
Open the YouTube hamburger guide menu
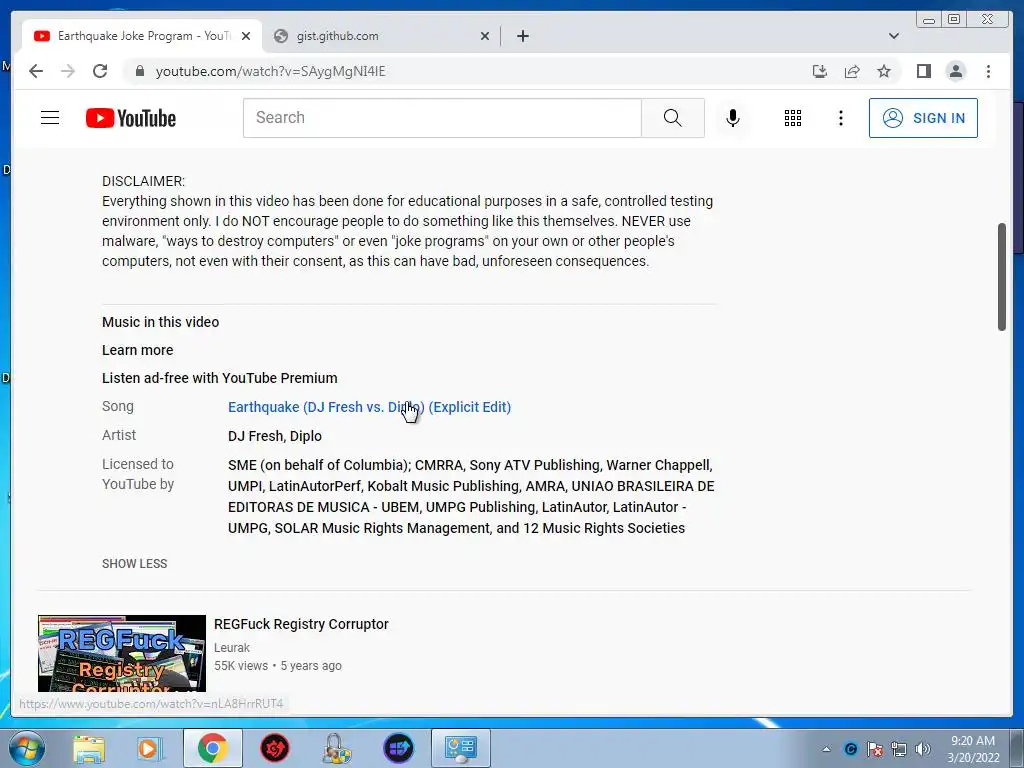coord(50,118)
